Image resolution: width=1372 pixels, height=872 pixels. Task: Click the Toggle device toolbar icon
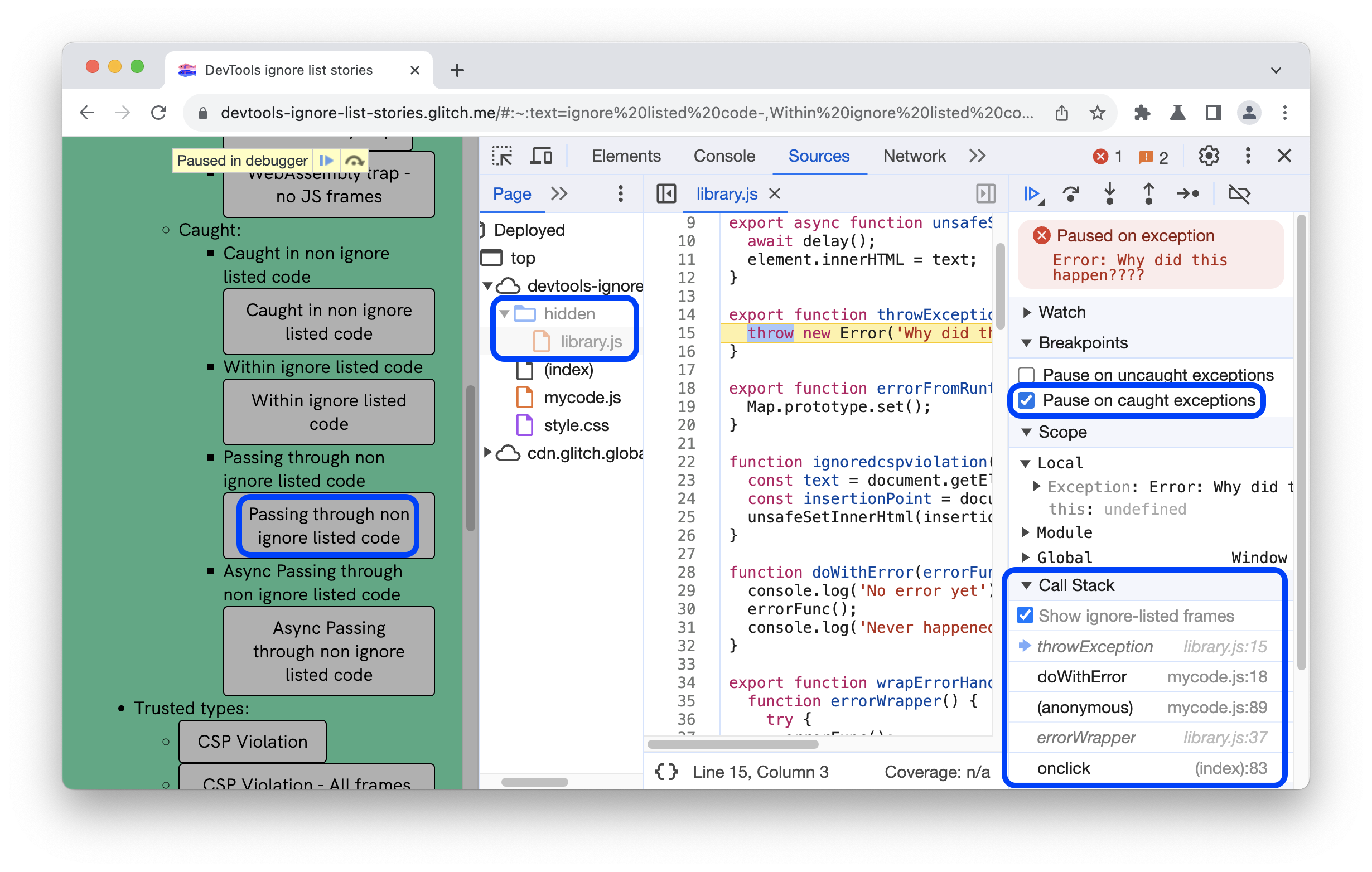[540, 155]
